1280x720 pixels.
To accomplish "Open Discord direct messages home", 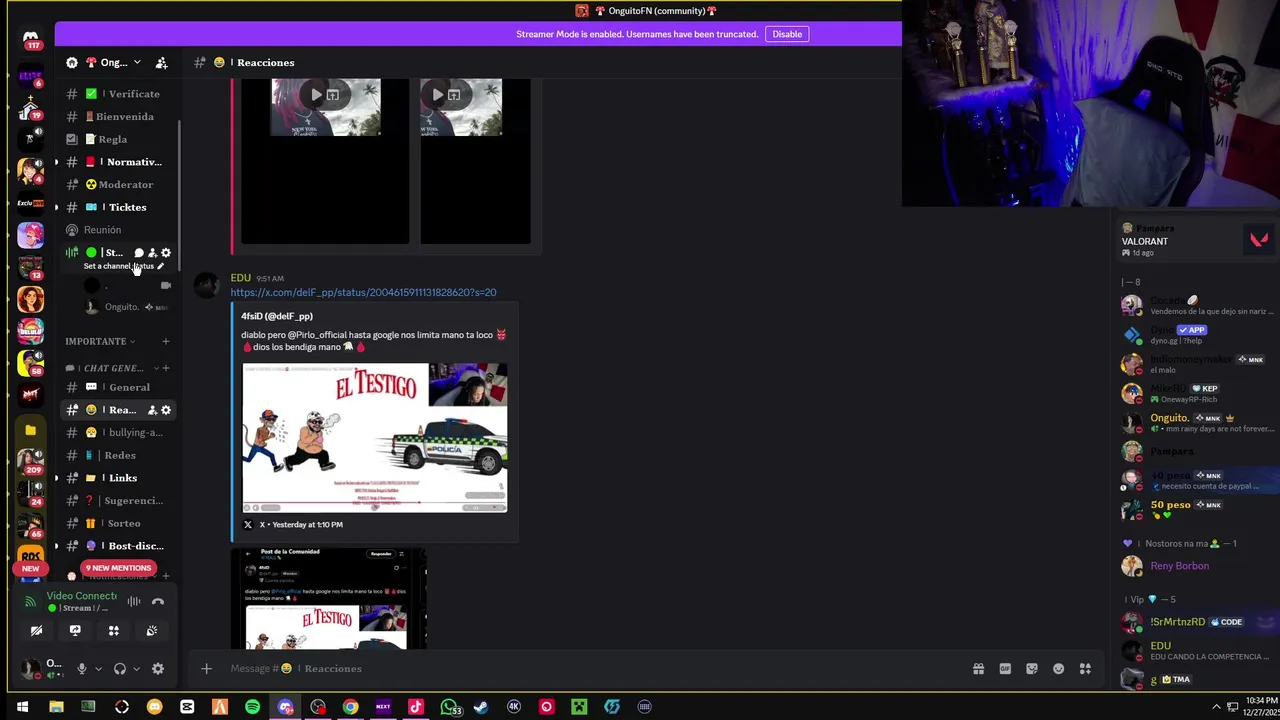I will (x=30, y=39).
